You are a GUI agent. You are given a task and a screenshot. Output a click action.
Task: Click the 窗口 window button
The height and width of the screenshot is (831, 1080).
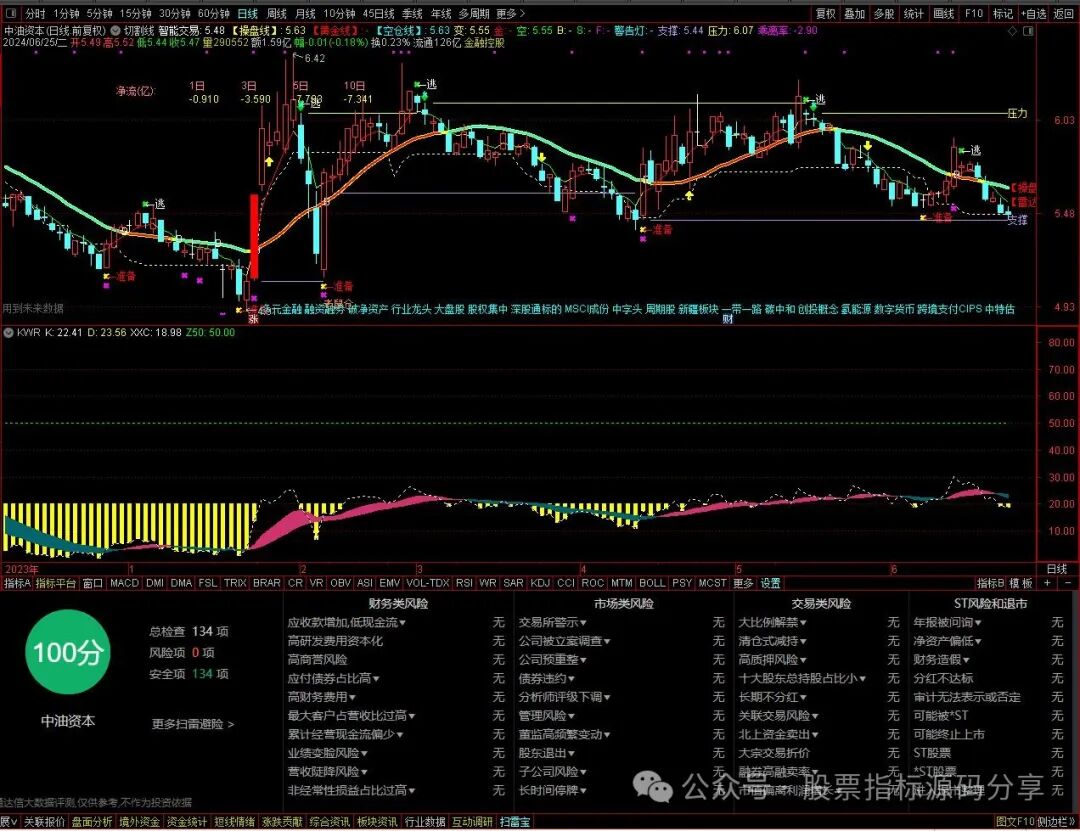(92, 583)
